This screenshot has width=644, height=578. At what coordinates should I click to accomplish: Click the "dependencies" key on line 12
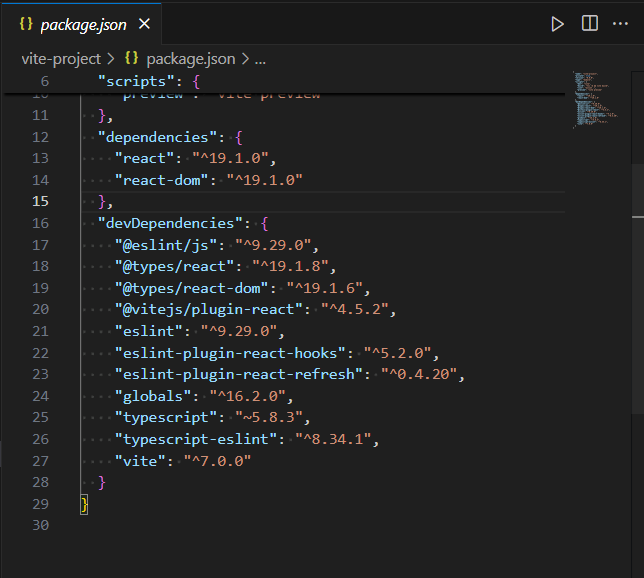tap(157, 137)
